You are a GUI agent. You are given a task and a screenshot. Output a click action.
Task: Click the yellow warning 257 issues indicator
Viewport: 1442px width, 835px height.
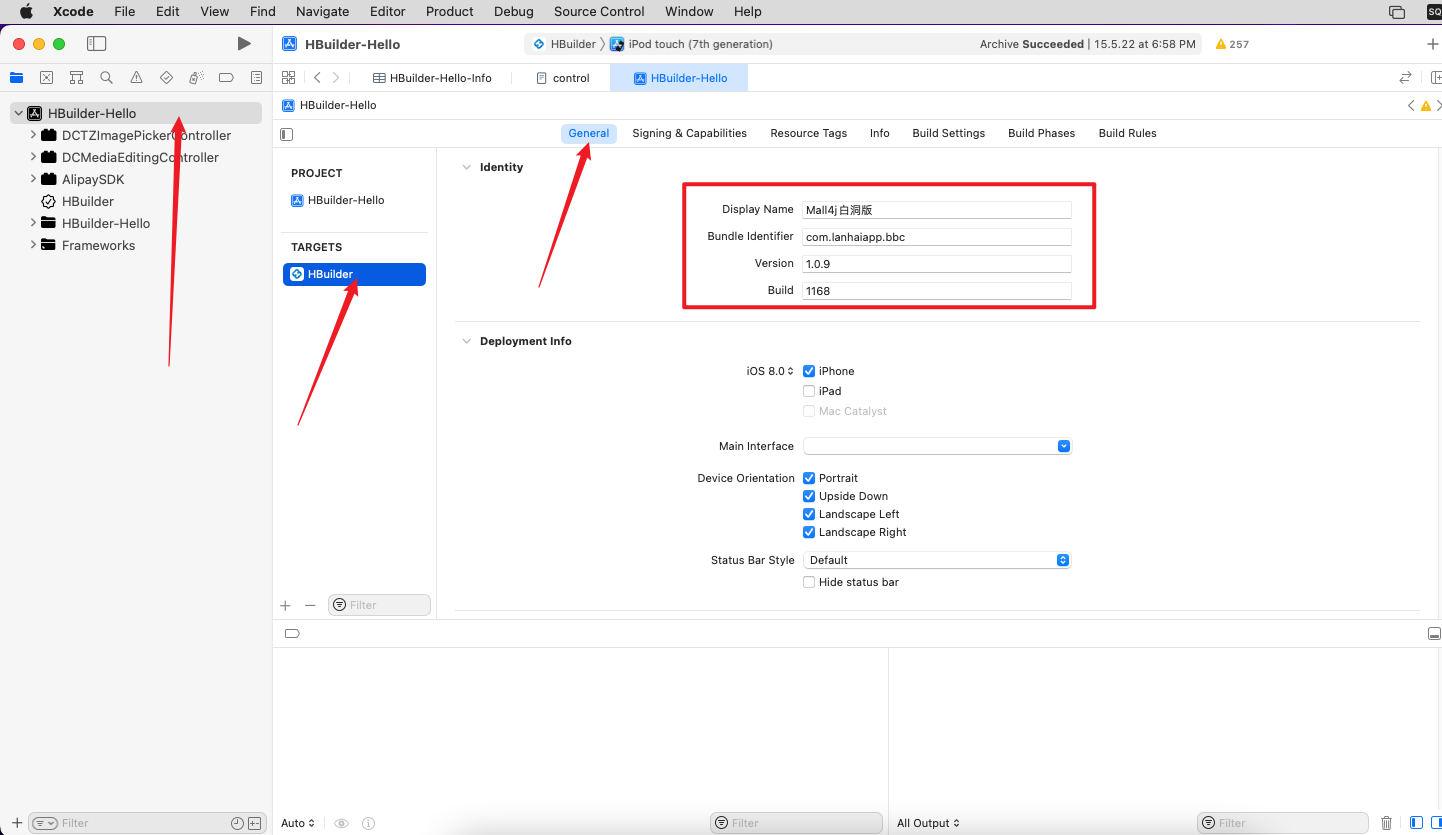tap(1232, 44)
